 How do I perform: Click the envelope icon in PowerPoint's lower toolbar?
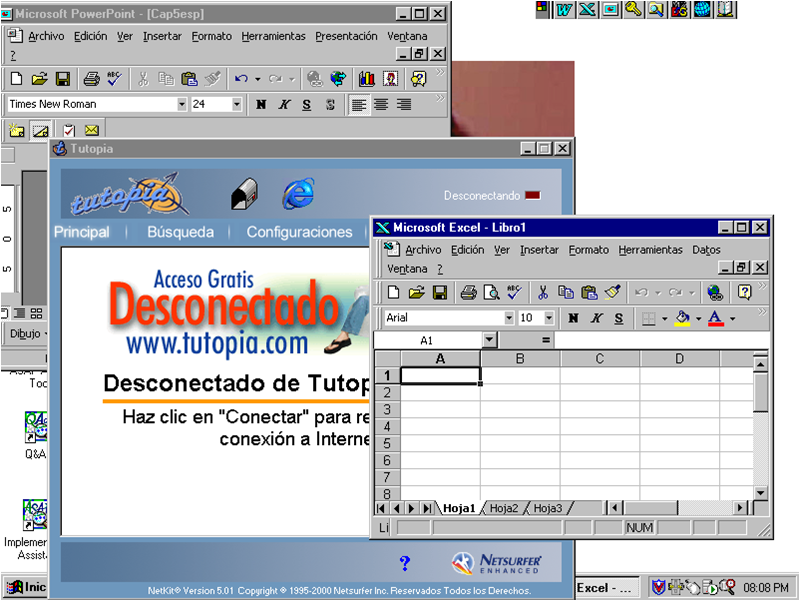92,131
